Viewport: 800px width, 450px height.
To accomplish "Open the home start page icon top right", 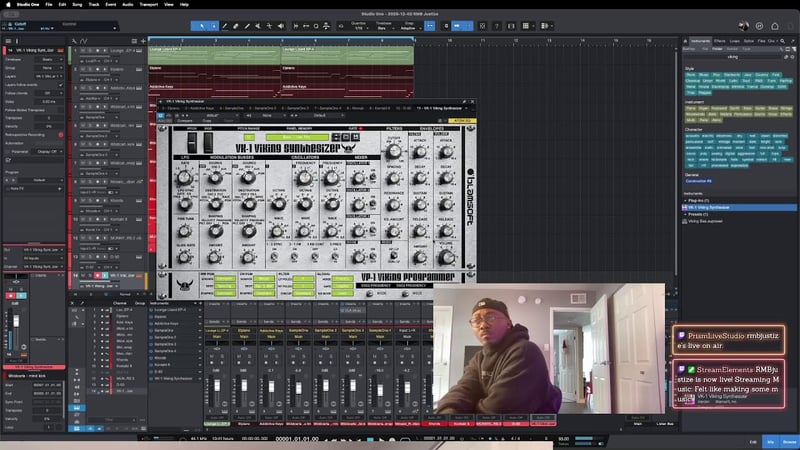I will [x=774, y=26].
